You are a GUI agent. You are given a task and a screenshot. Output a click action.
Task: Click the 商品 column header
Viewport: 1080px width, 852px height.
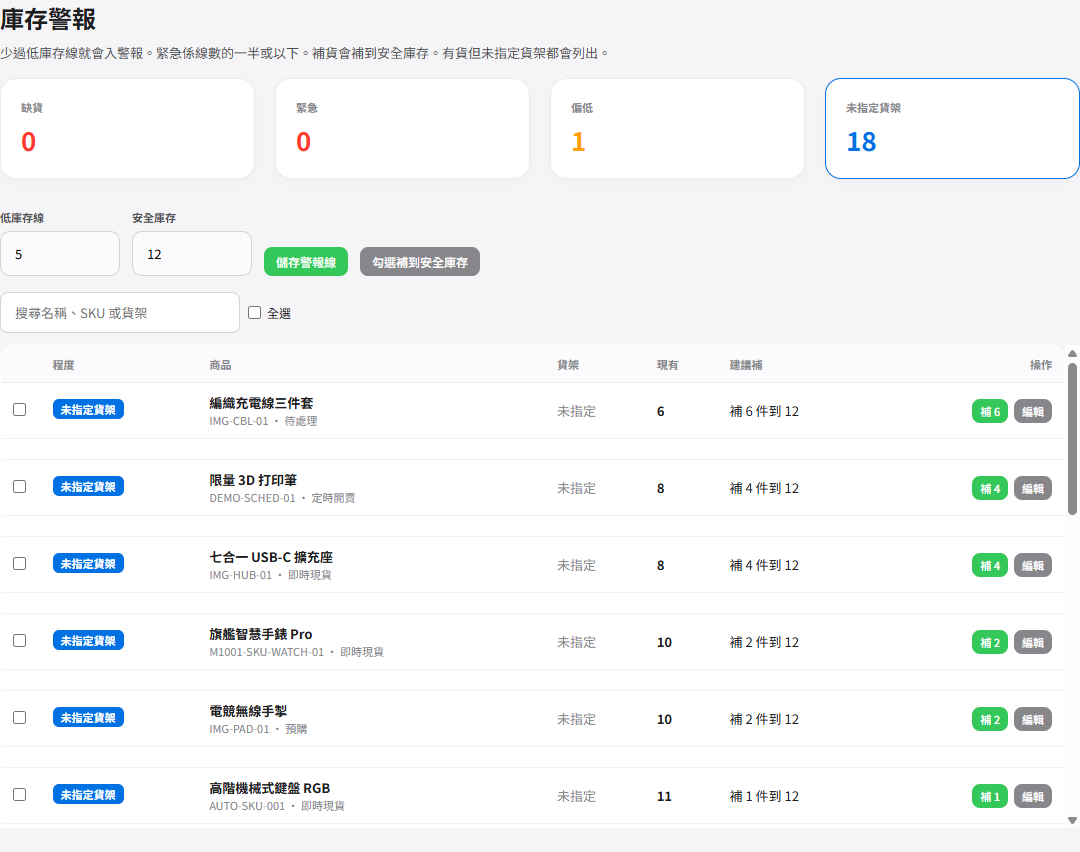(x=220, y=365)
